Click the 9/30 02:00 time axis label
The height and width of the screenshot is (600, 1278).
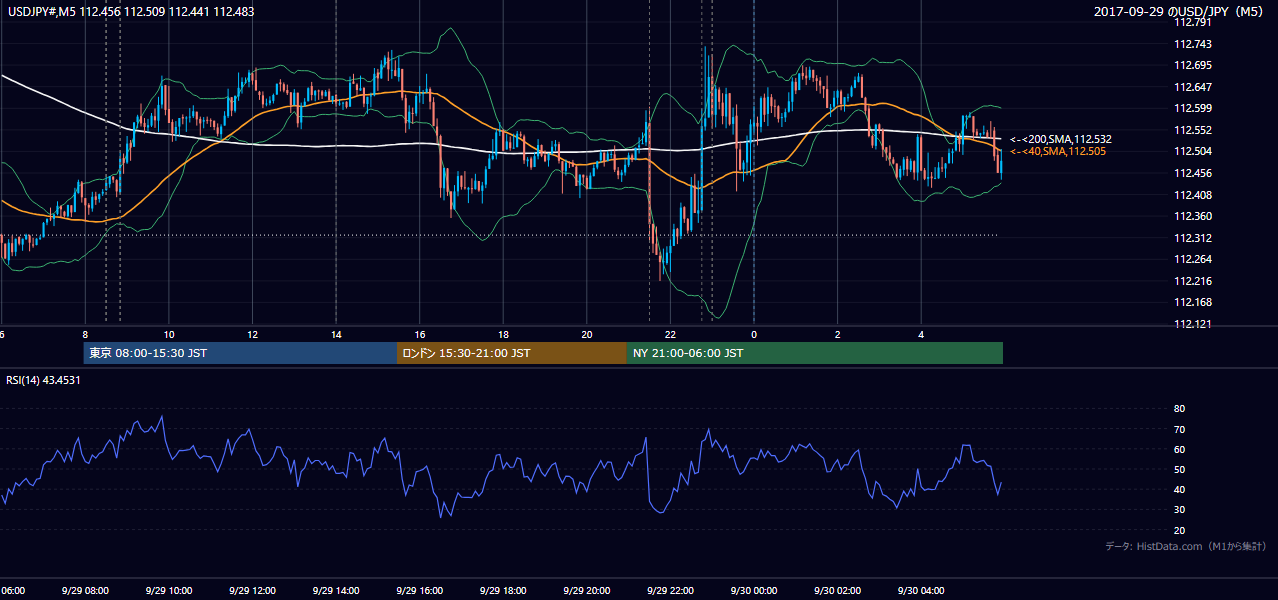(x=836, y=591)
